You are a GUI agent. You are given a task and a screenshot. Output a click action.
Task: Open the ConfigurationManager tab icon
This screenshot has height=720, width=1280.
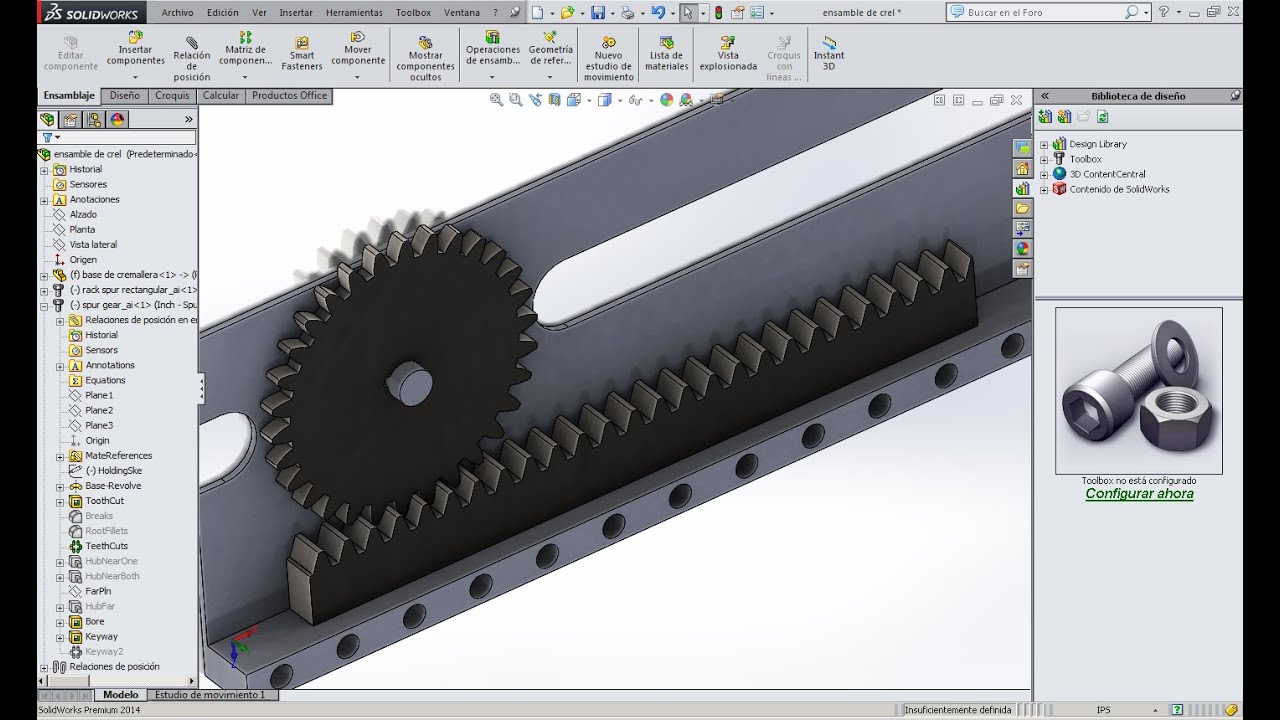coord(95,120)
